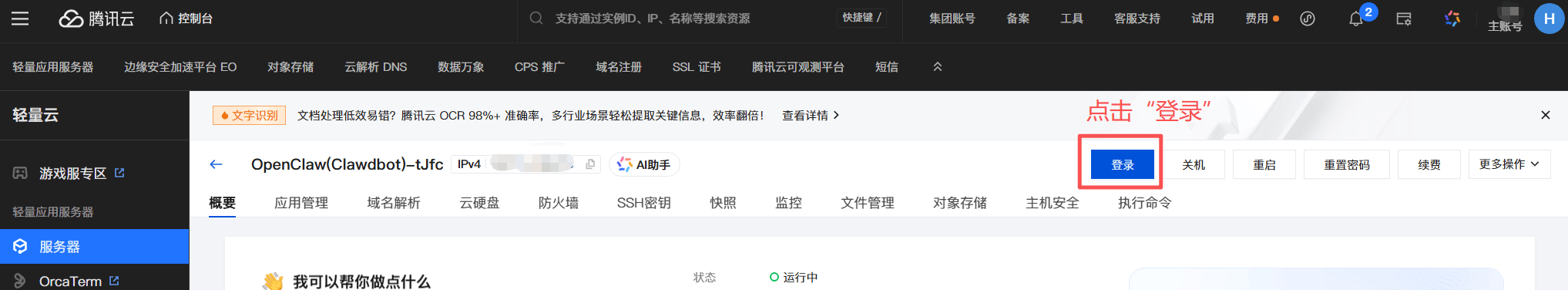1568x290 pixels.
Task: Select 服务器 in the sidebar
Action: [x=95, y=247]
